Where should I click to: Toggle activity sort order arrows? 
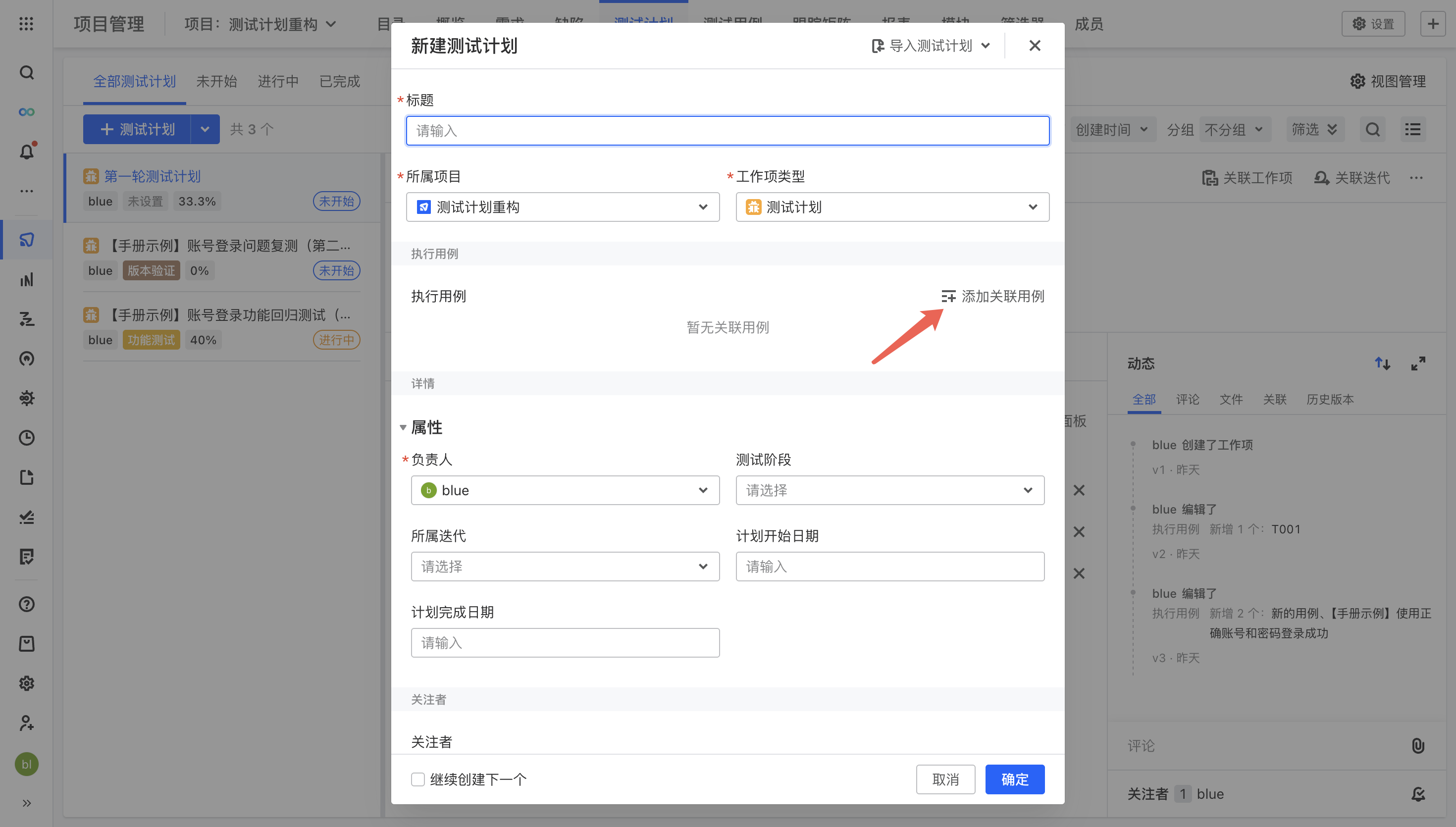[1382, 363]
